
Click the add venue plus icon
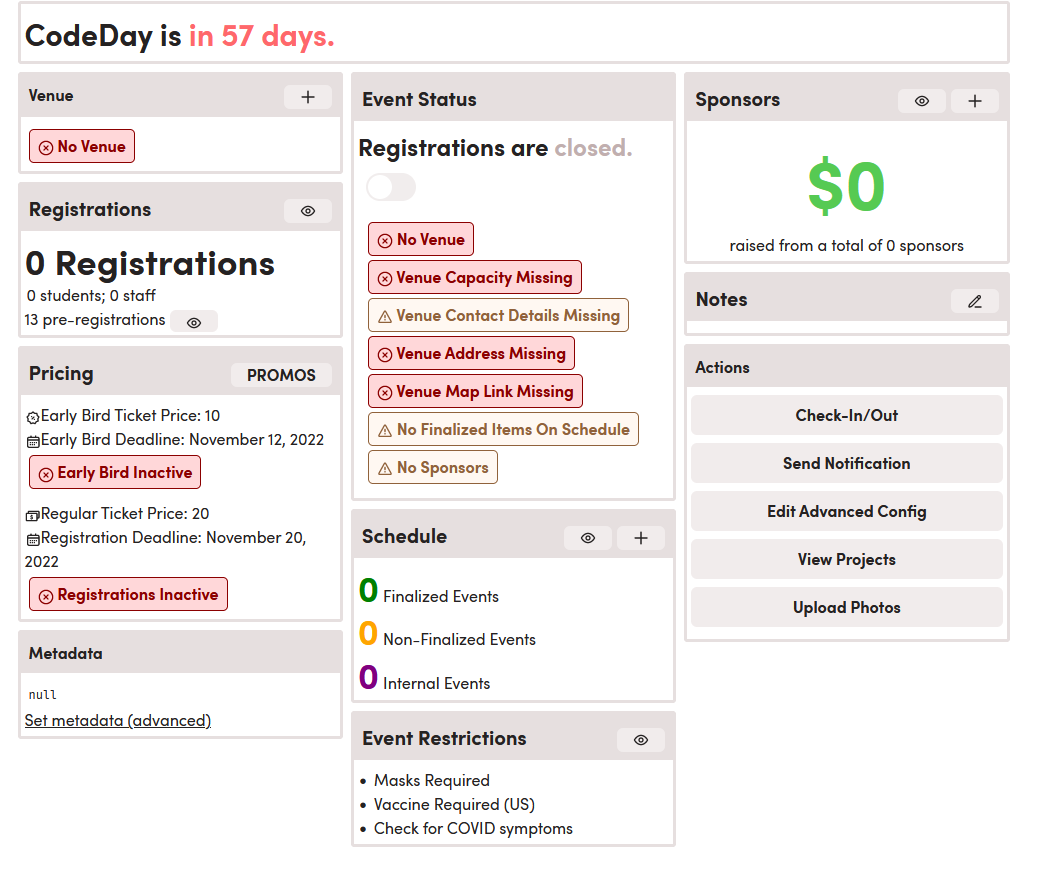point(307,96)
